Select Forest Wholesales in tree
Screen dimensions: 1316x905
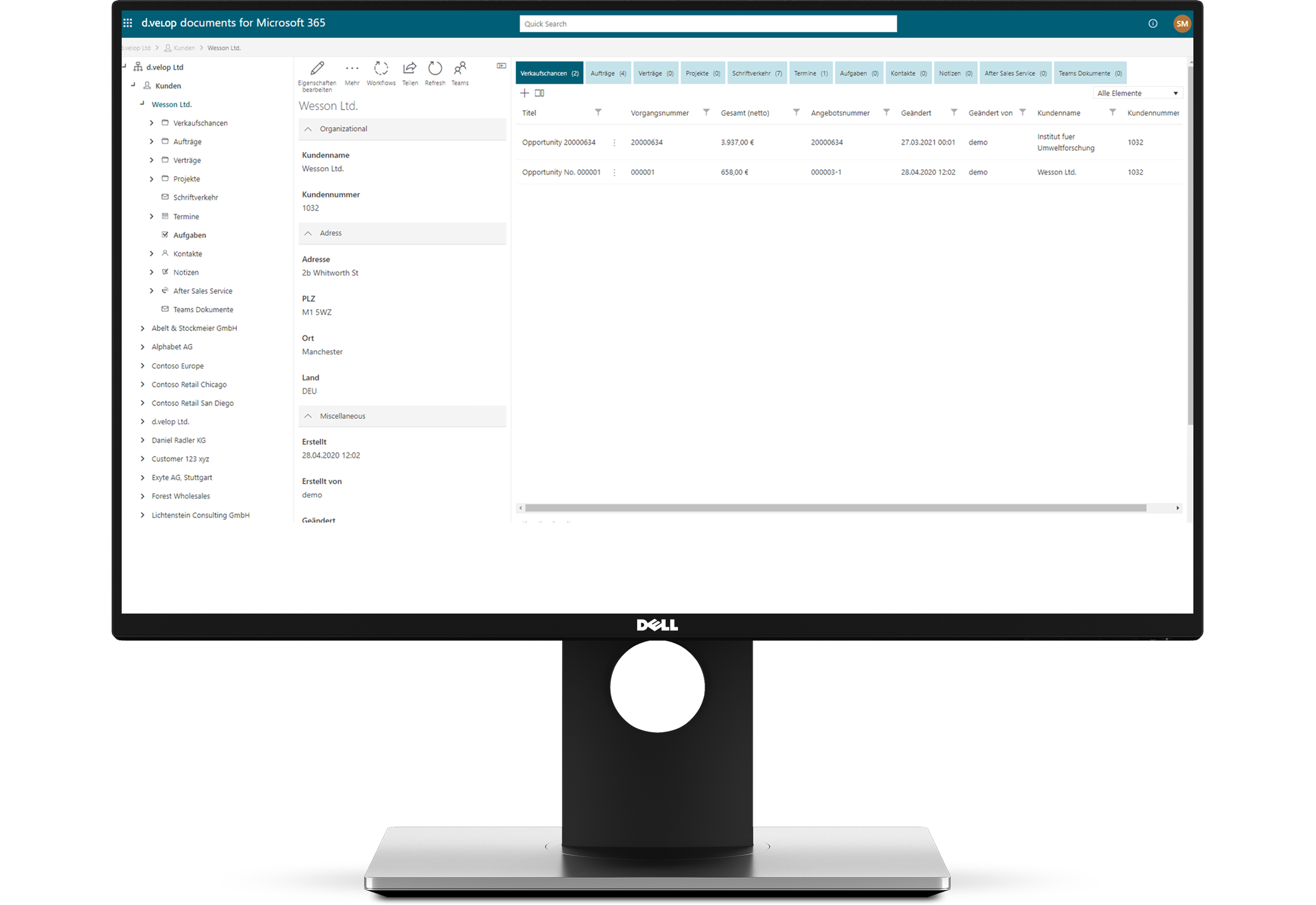pos(181,496)
